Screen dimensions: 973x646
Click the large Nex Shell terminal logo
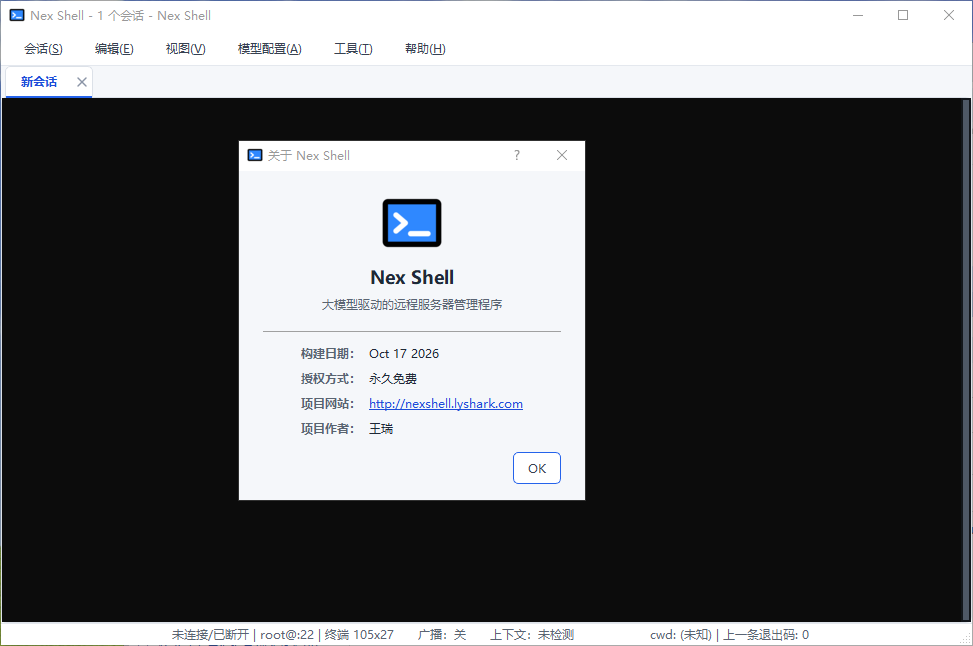click(412, 223)
